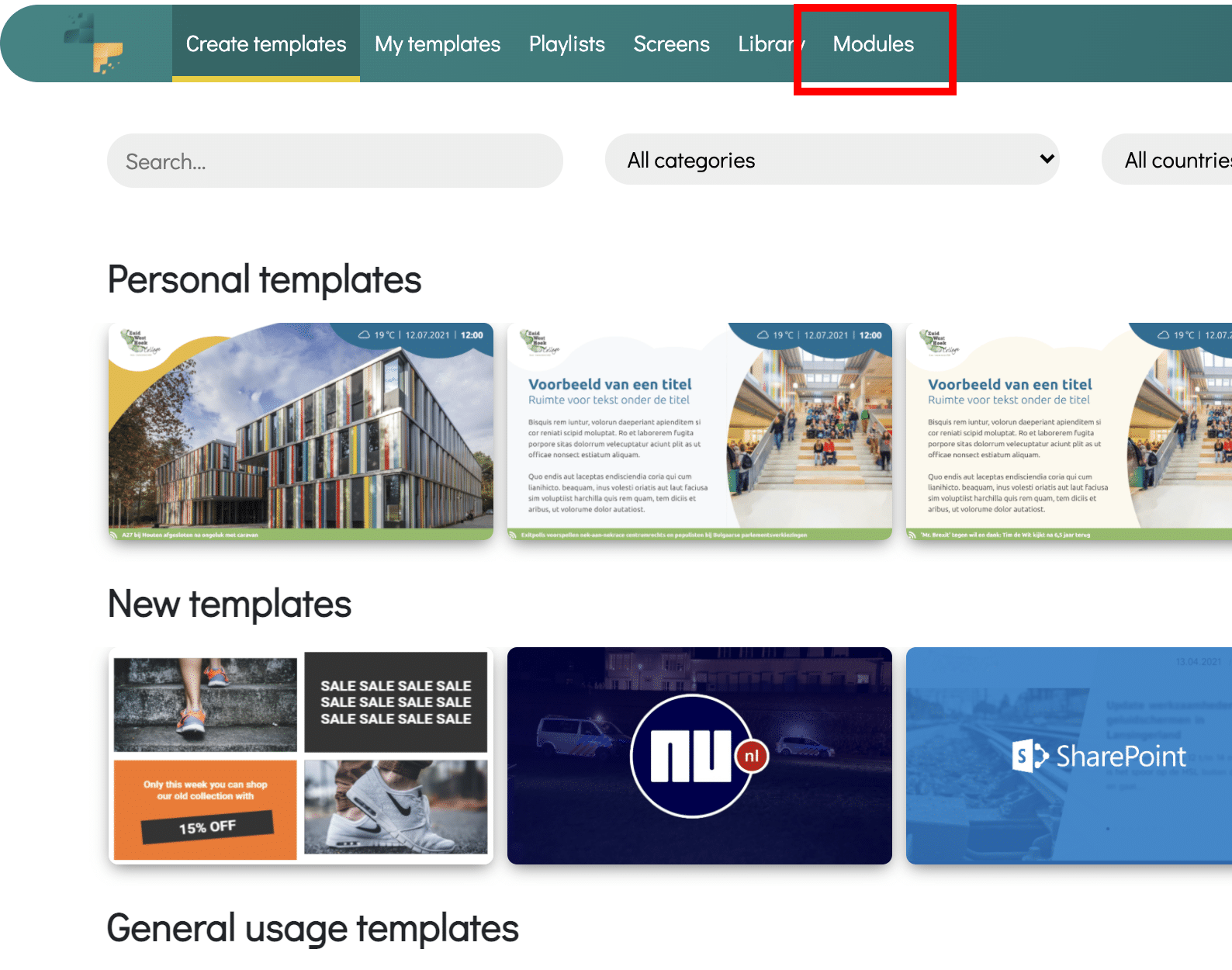Select the colorful building personal template
This screenshot has width=1232, height=970.
[x=301, y=431]
